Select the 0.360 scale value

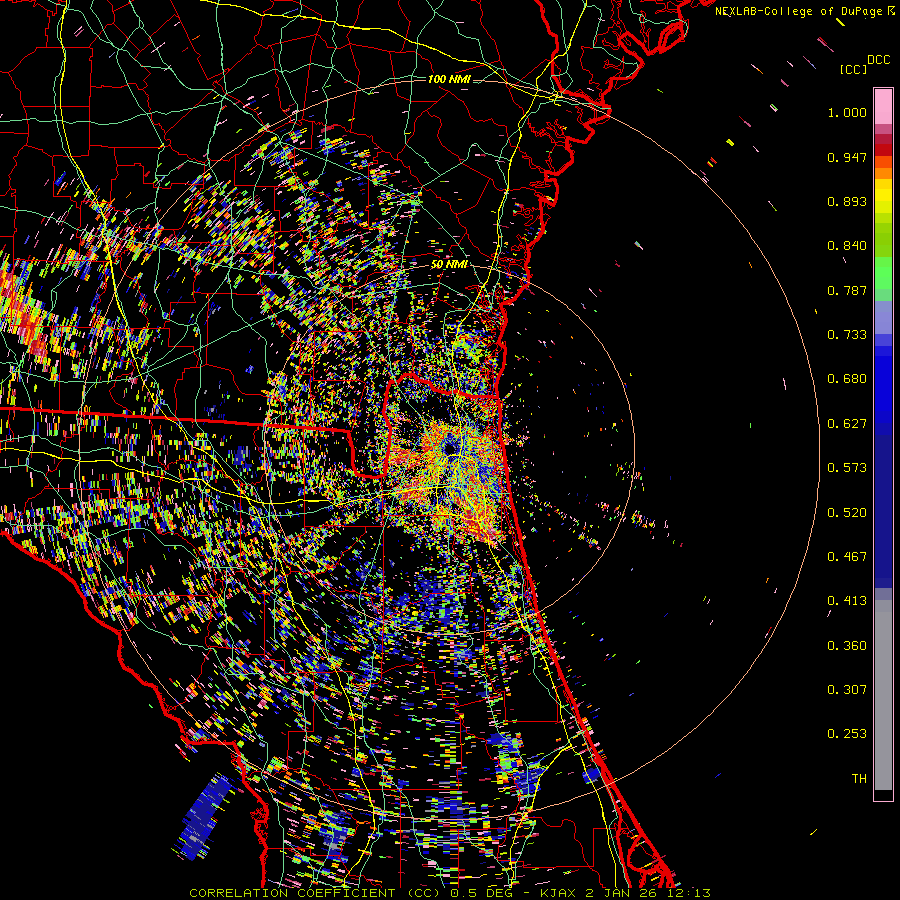pyautogui.click(x=847, y=646)
